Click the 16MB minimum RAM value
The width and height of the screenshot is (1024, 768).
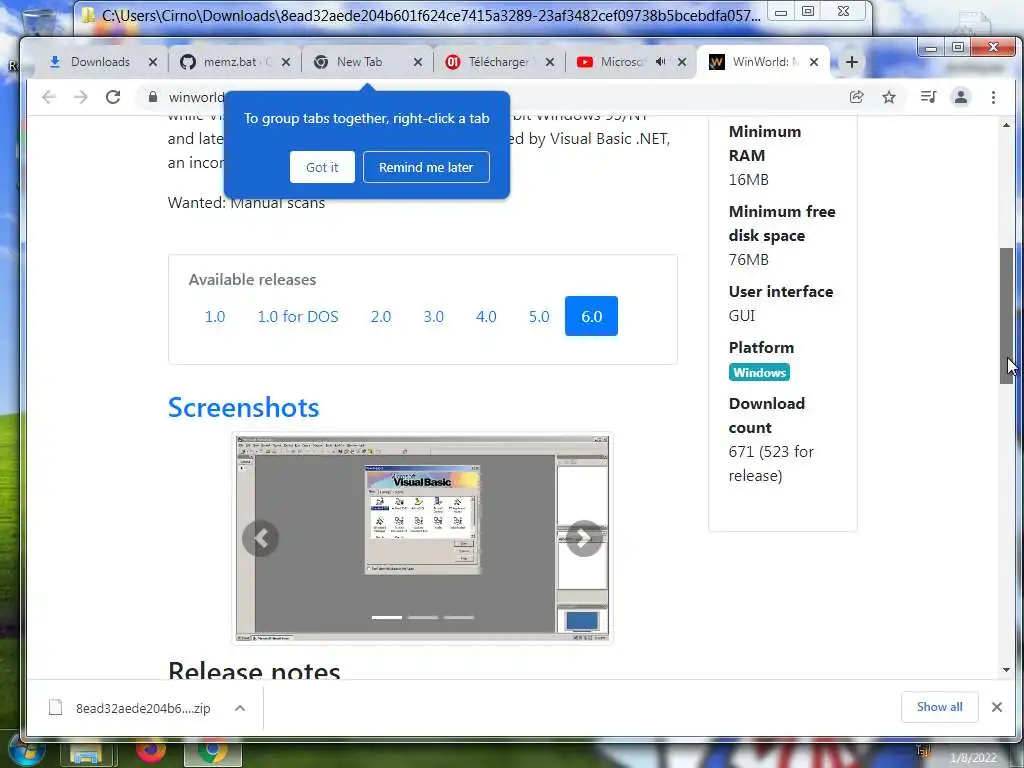[x=748, y=180]
